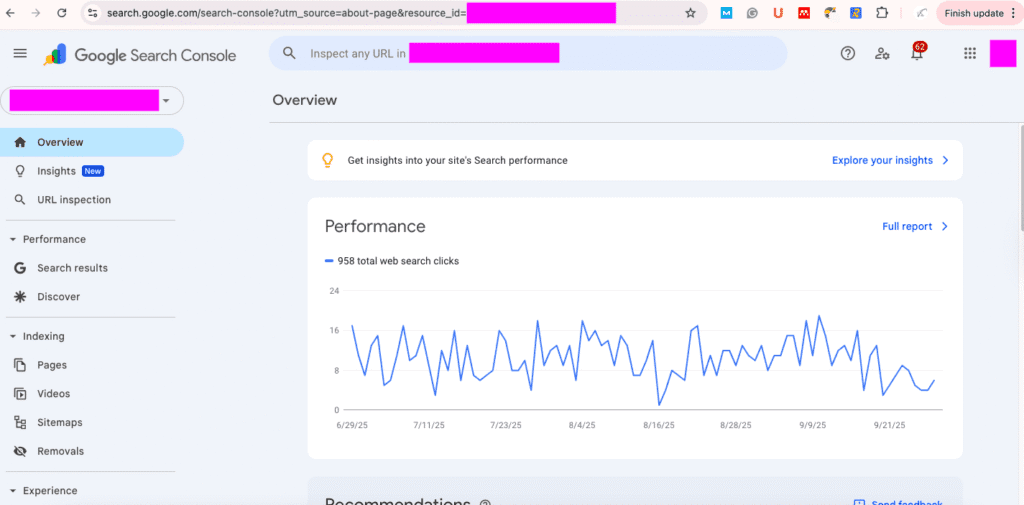This screenshot has width=1024, height=505.
Task: Collapse the Experience sidebar section
Action: pos(12,491)
